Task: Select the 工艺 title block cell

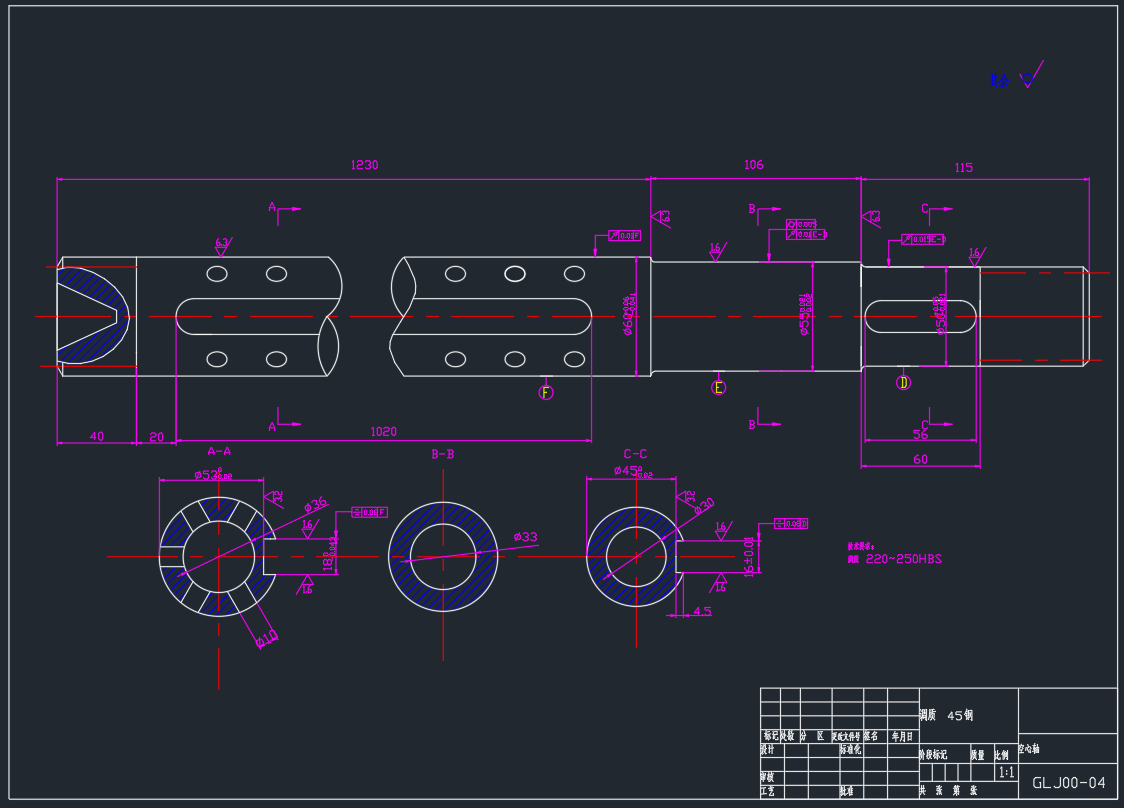Action: coord(768,792)
